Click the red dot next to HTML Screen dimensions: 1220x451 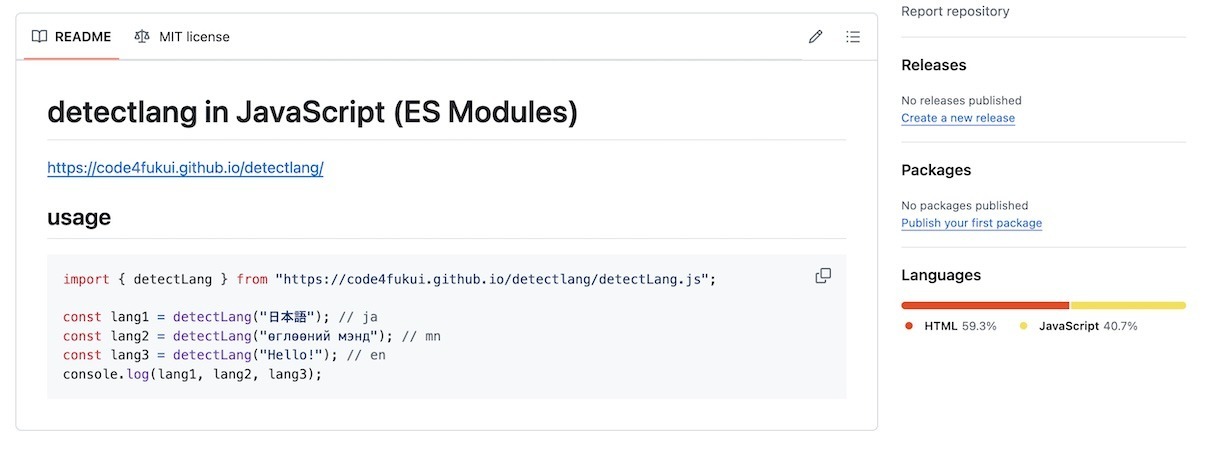pos(909,326)
